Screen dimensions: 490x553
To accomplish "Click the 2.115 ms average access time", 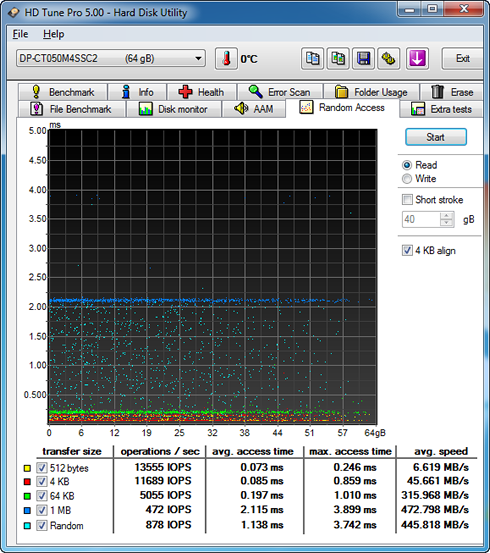I will pos(262,510).
